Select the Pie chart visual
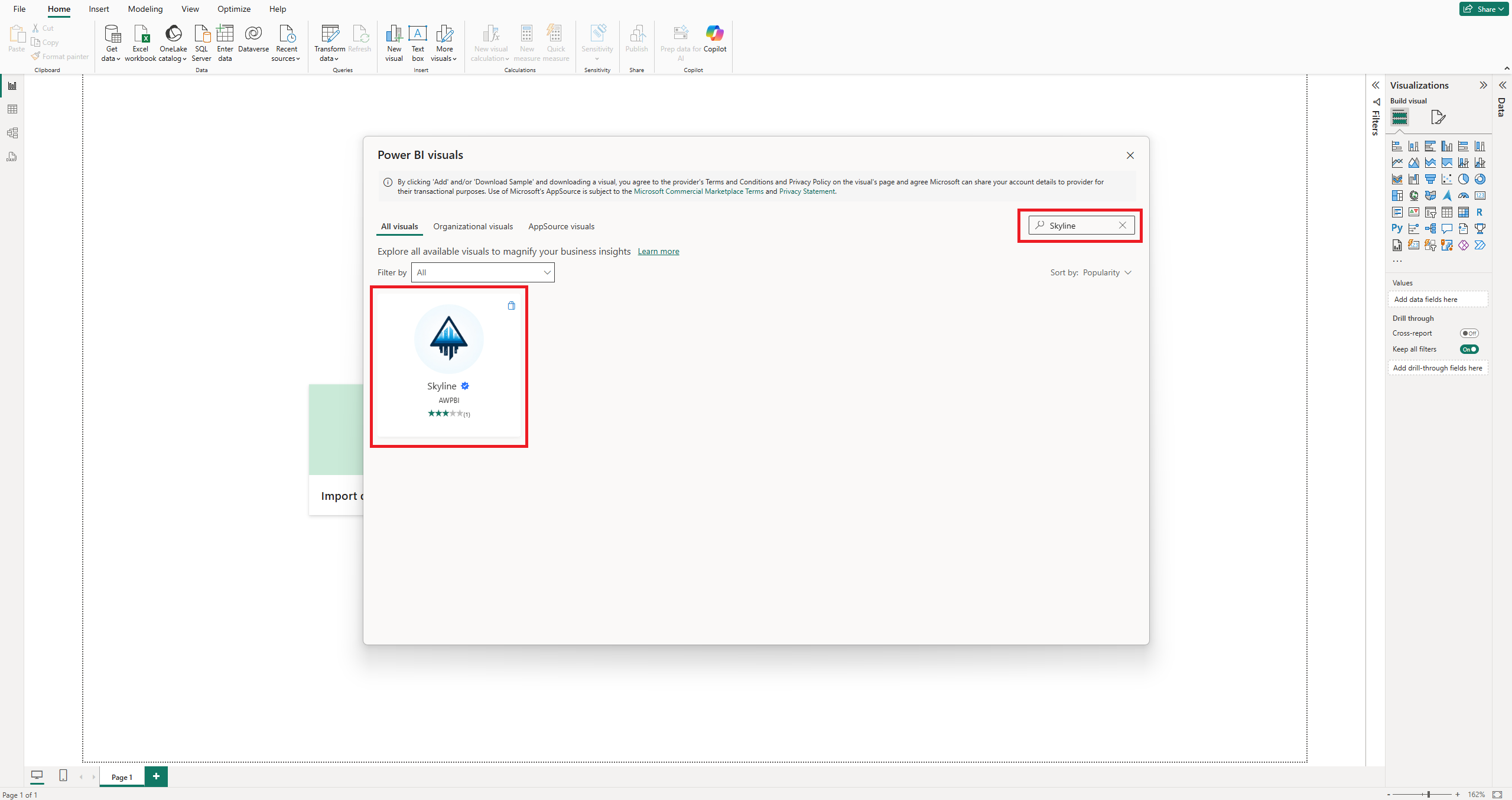Screen dimensions: 1512x800 coord(1464,179)
